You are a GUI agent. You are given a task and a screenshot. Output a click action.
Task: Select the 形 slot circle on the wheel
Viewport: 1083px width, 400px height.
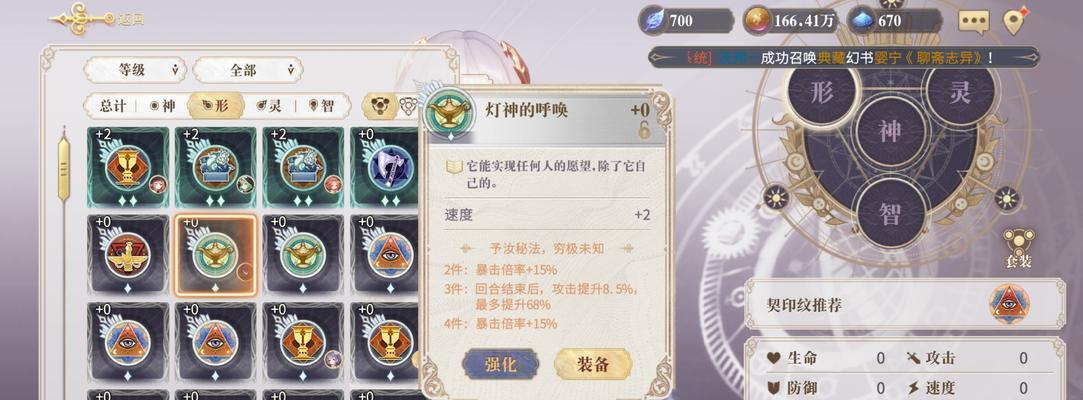[821, 93]
